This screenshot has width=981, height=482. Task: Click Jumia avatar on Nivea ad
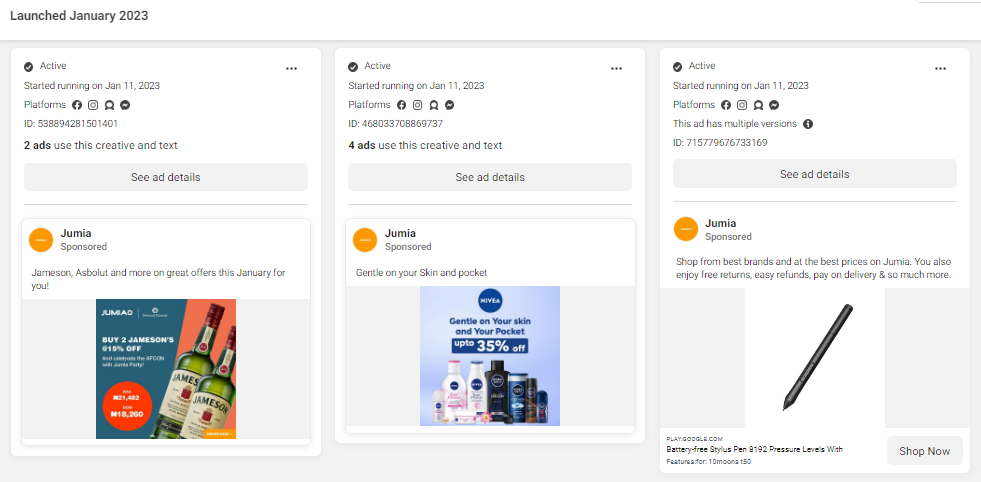pos(365,240)
